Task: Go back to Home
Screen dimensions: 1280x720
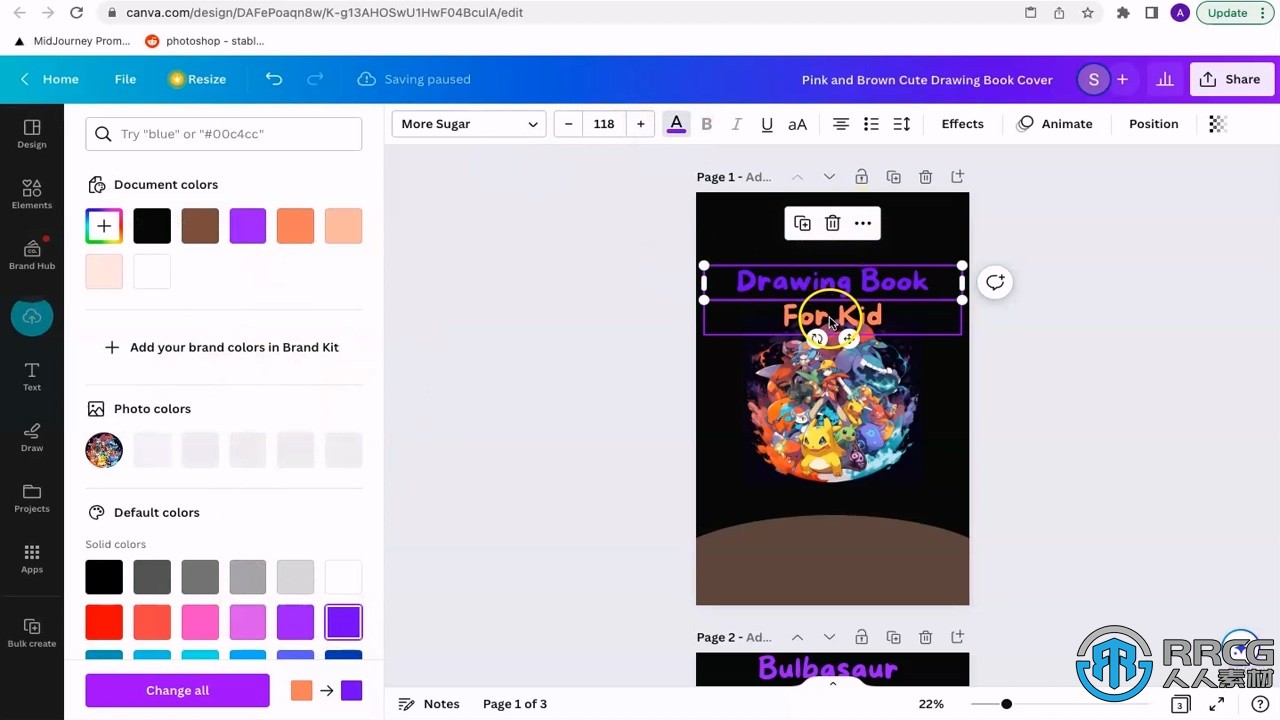Action: (50, 79)
